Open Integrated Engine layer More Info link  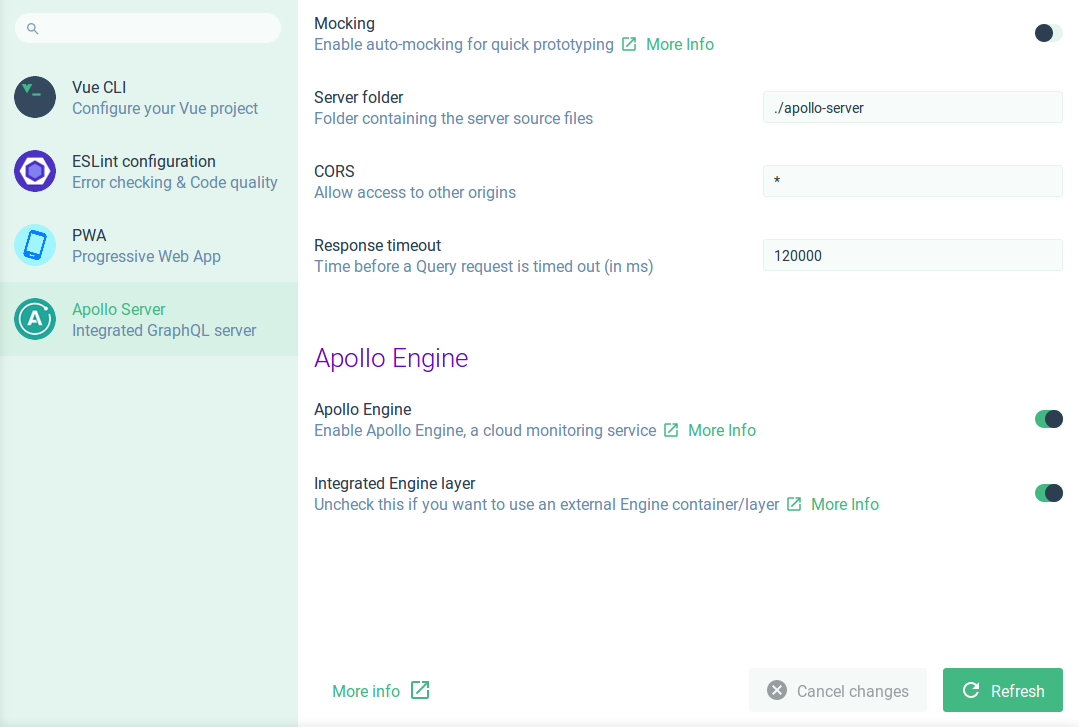point(845,504)
